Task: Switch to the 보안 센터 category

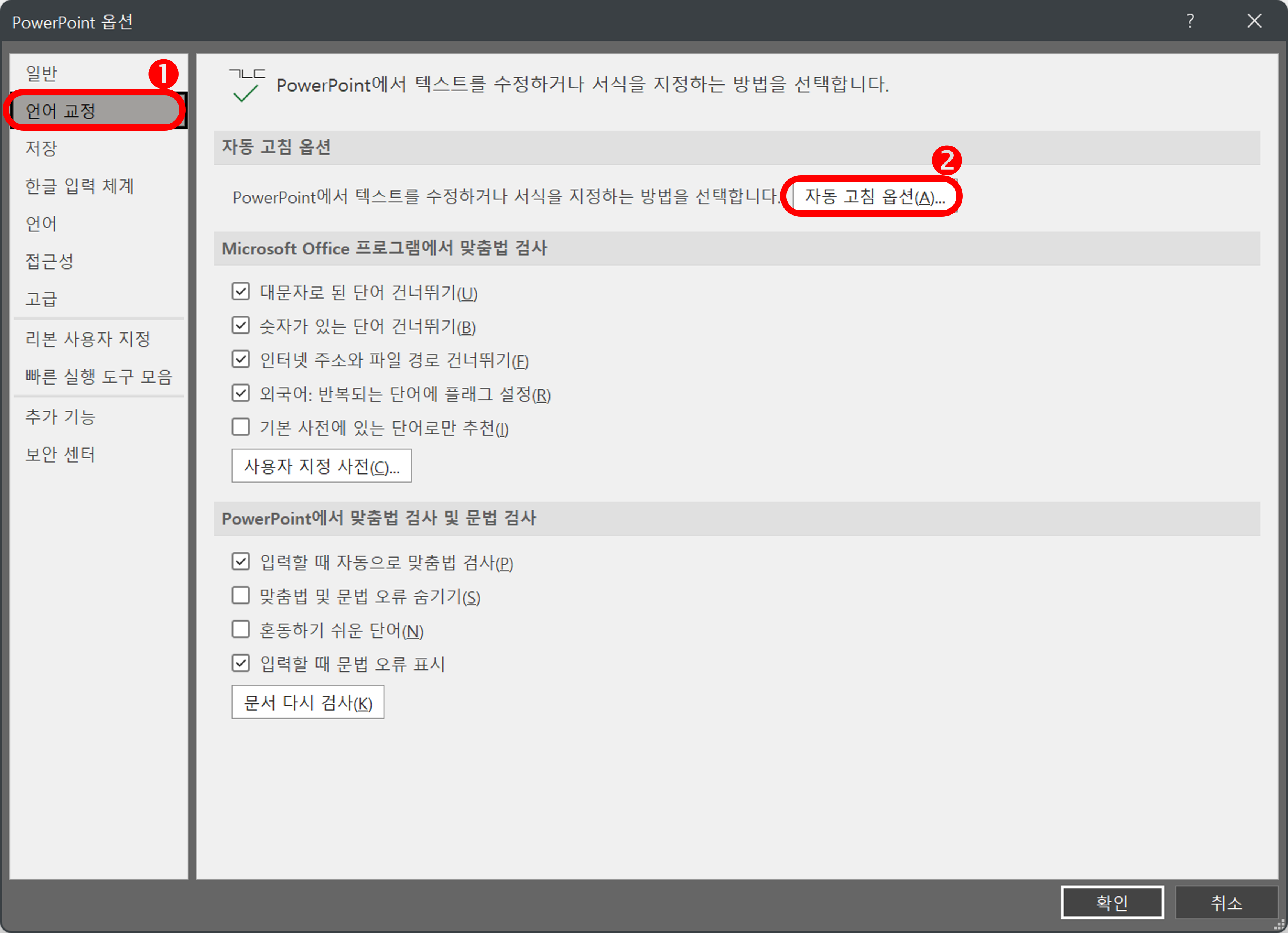Action: click(60, 454)
